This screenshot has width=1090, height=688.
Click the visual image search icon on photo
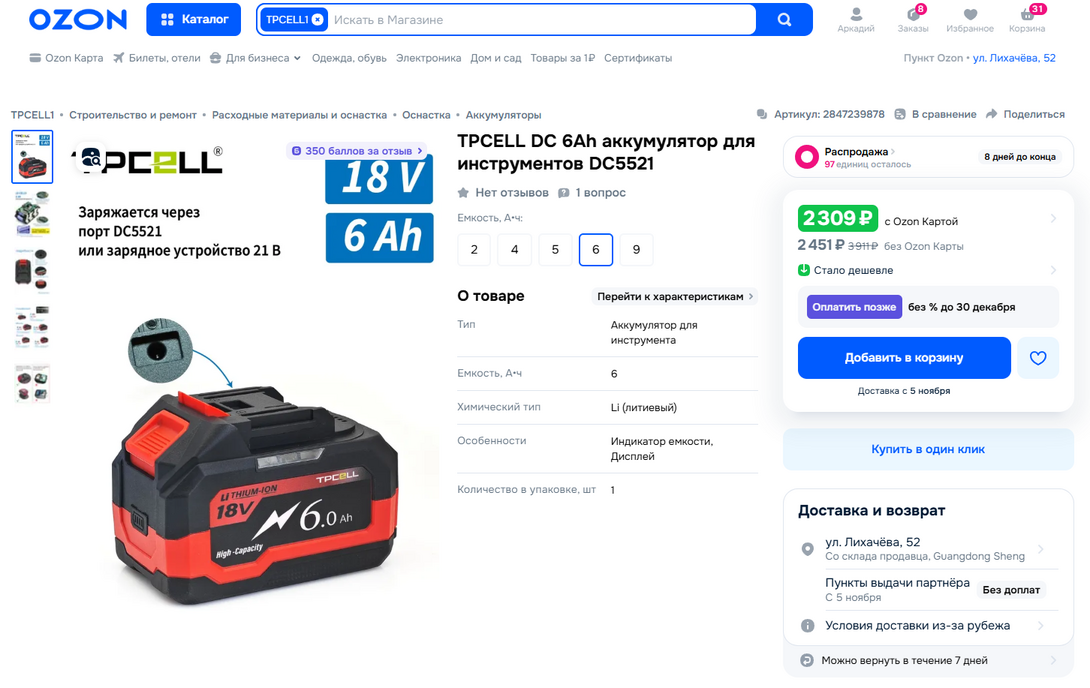[x=91, y=158]
